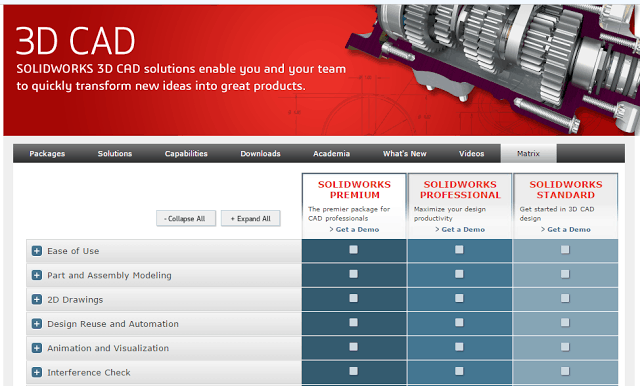
Task: Expand the 2D Drawings row
Action: pos(37,299)
